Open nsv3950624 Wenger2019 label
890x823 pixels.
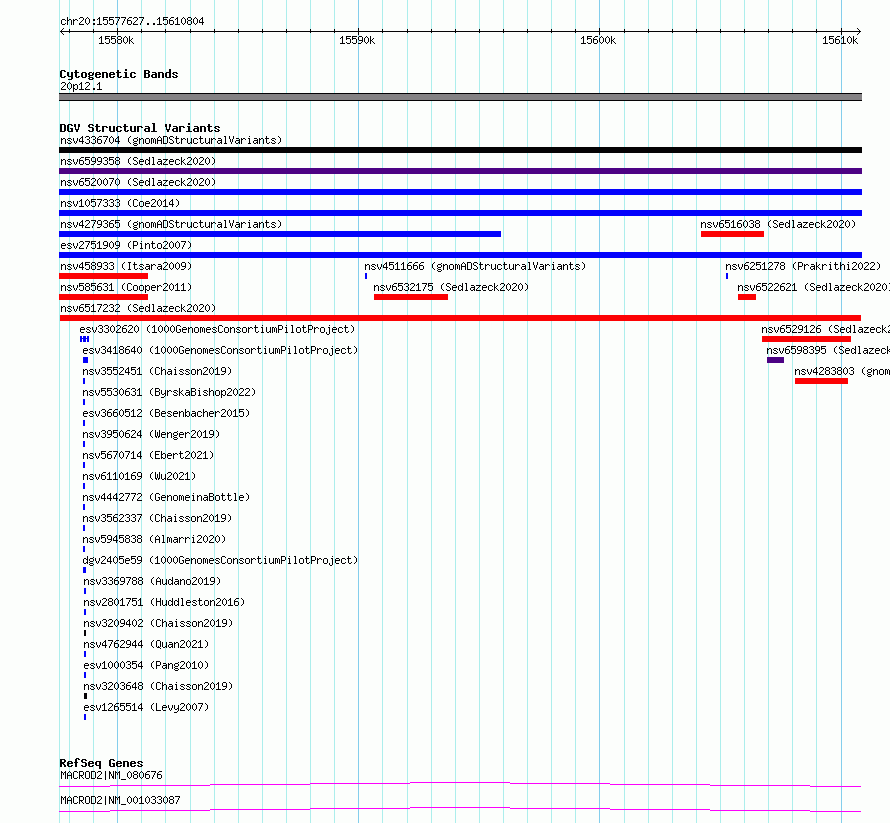click(x=151, y=434)
